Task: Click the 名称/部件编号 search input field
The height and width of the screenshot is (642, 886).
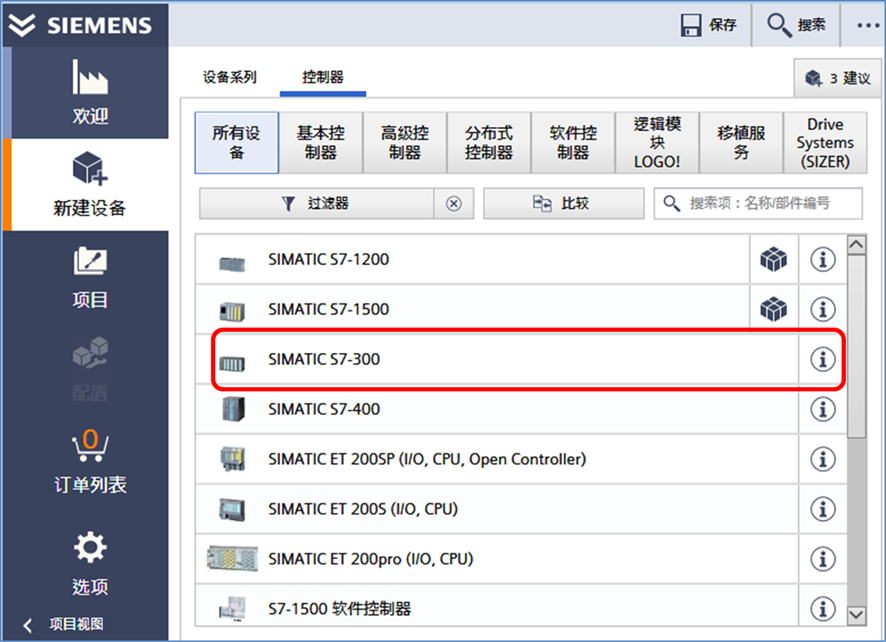Action: (758, 203)
